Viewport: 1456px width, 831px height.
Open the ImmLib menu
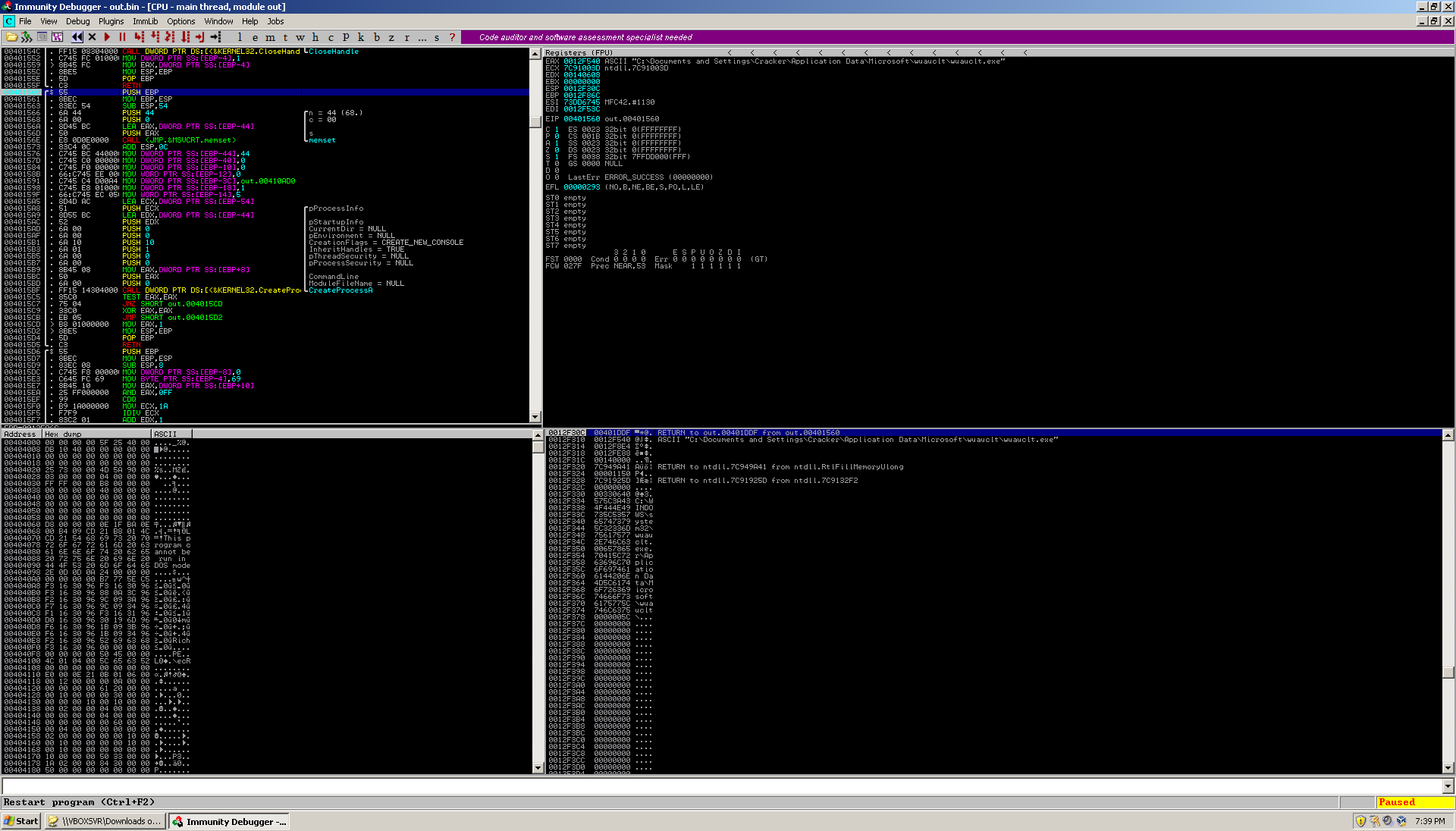[145, 21]
